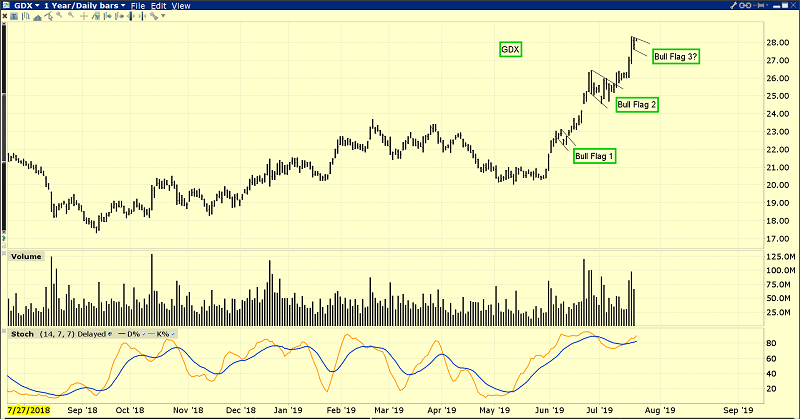Select the Bull Flag 1 annotation
The width and height of the screenshot is (800, 419).
point(594,156)
